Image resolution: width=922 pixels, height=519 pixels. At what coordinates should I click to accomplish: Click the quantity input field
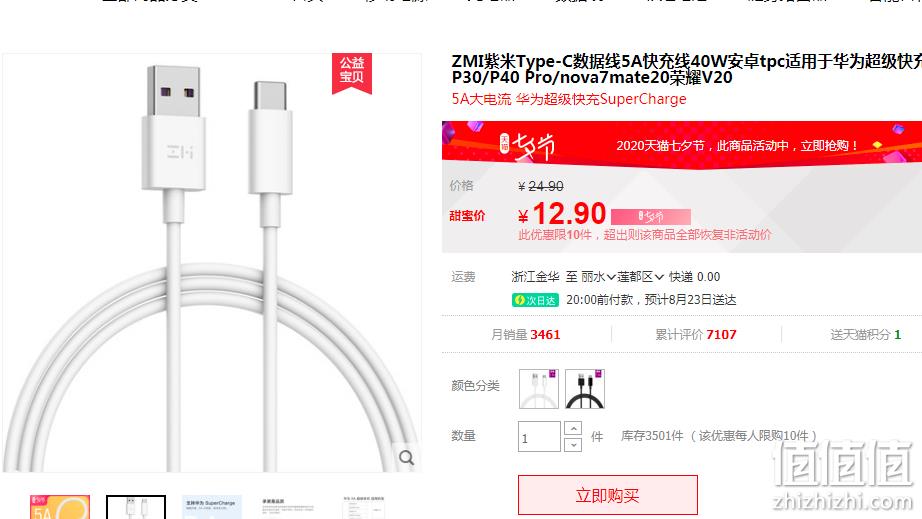click(x=539, y=437)
